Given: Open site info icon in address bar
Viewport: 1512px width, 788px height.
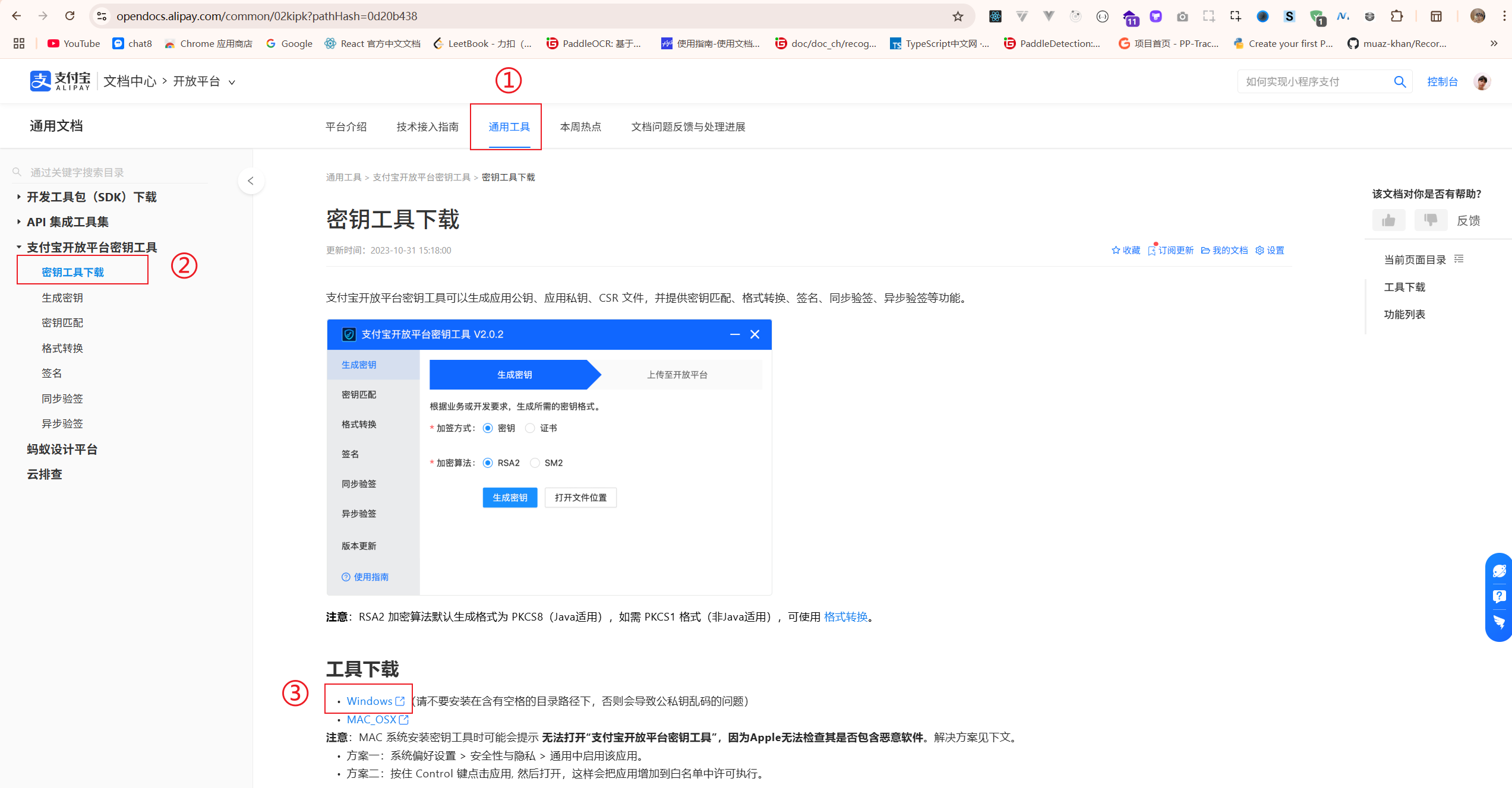Looking at the screenshot, I should tap(102, 16).
